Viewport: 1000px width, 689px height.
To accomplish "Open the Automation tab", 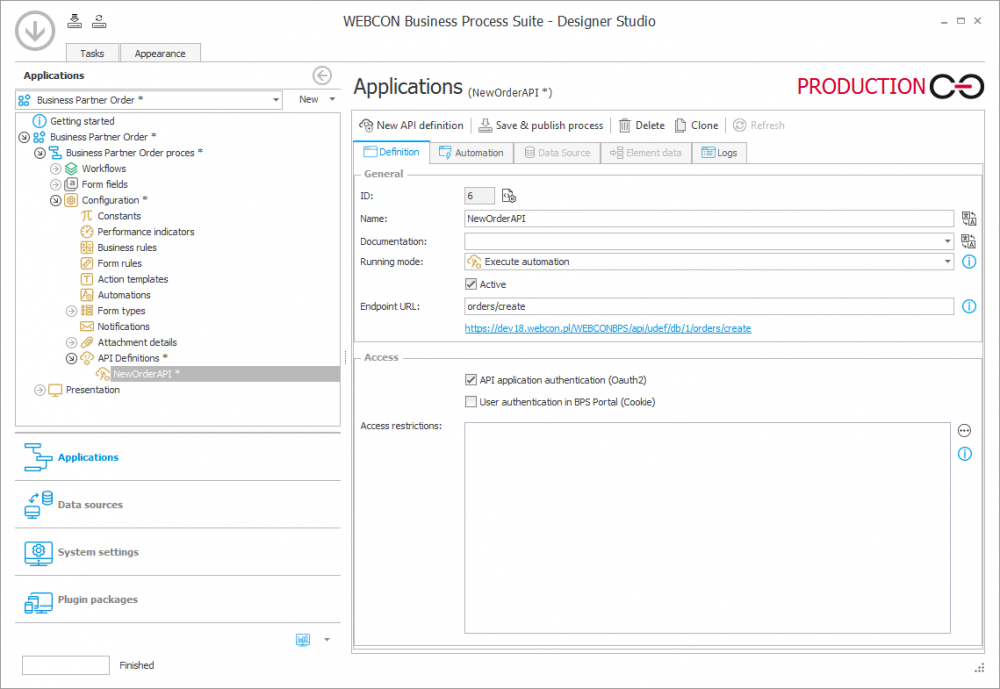I will point(471,152).
